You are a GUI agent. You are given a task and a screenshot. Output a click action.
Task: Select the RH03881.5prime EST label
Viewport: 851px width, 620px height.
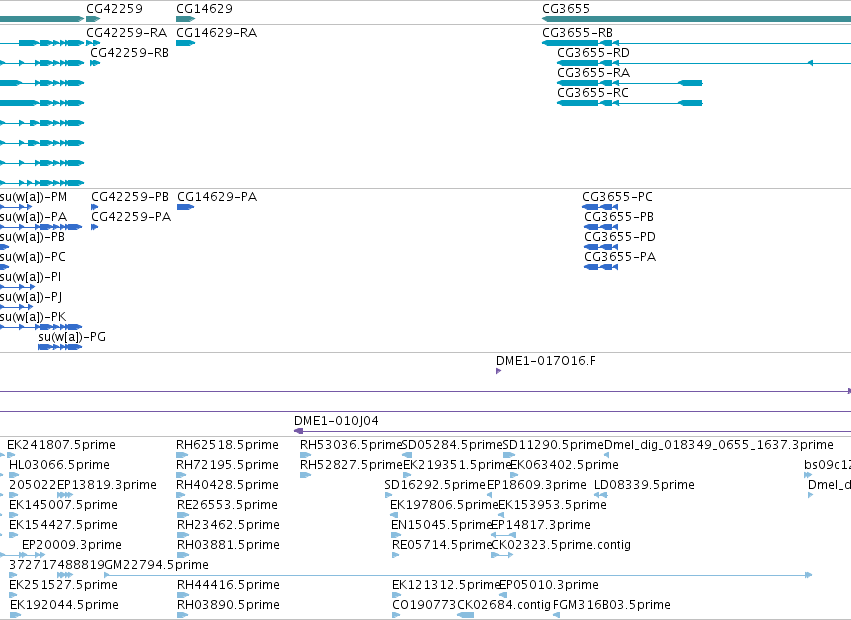point(228,545)
